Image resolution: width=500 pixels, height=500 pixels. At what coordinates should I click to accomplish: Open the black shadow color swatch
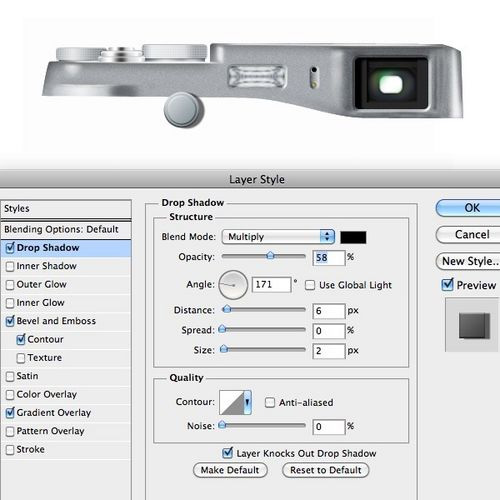click(353, 237)
